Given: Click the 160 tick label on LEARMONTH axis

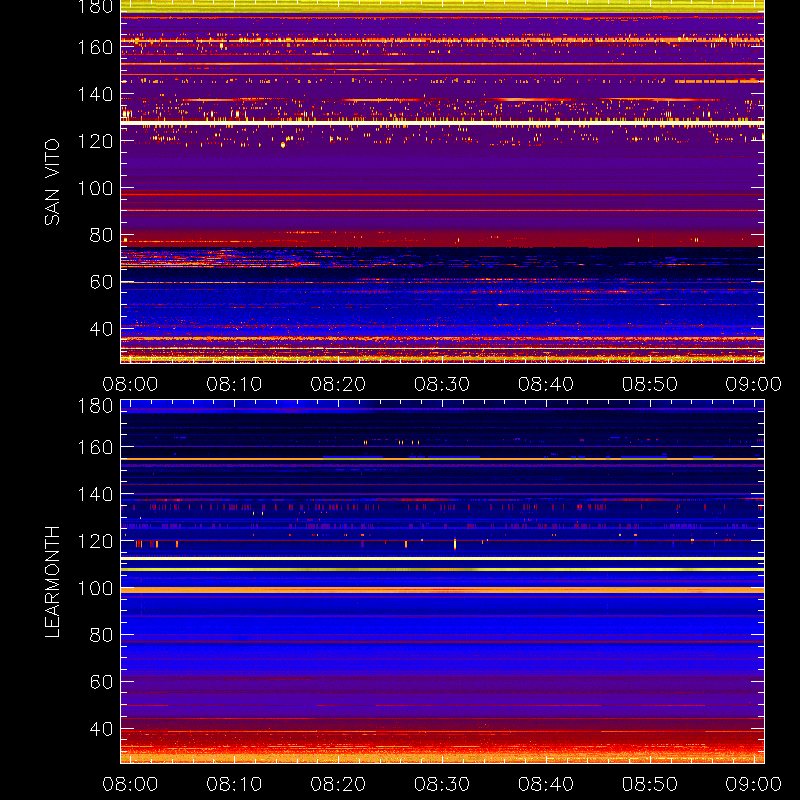Looking at the screenshot, I should tap(95, 447).
